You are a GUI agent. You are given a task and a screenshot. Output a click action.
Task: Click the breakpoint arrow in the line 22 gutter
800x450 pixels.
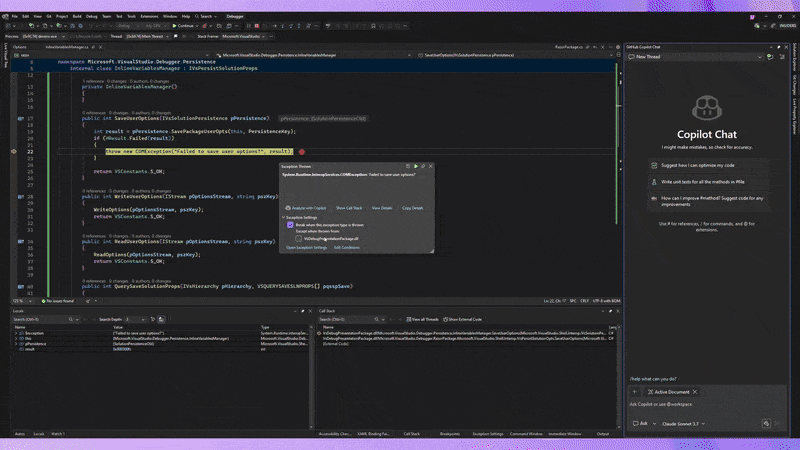14,150
